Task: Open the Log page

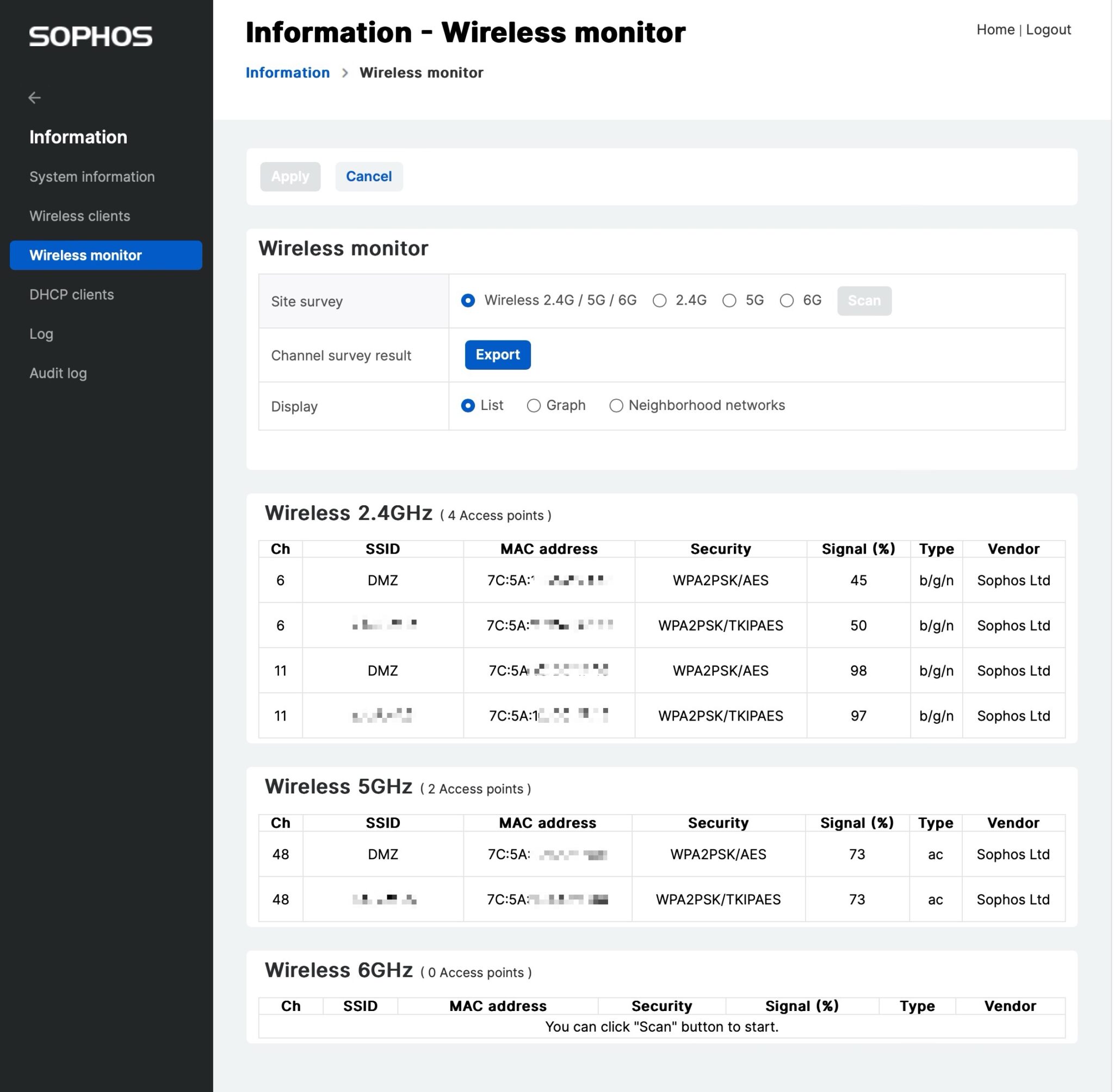Action: pyautogui.click(x=41, y=333)
